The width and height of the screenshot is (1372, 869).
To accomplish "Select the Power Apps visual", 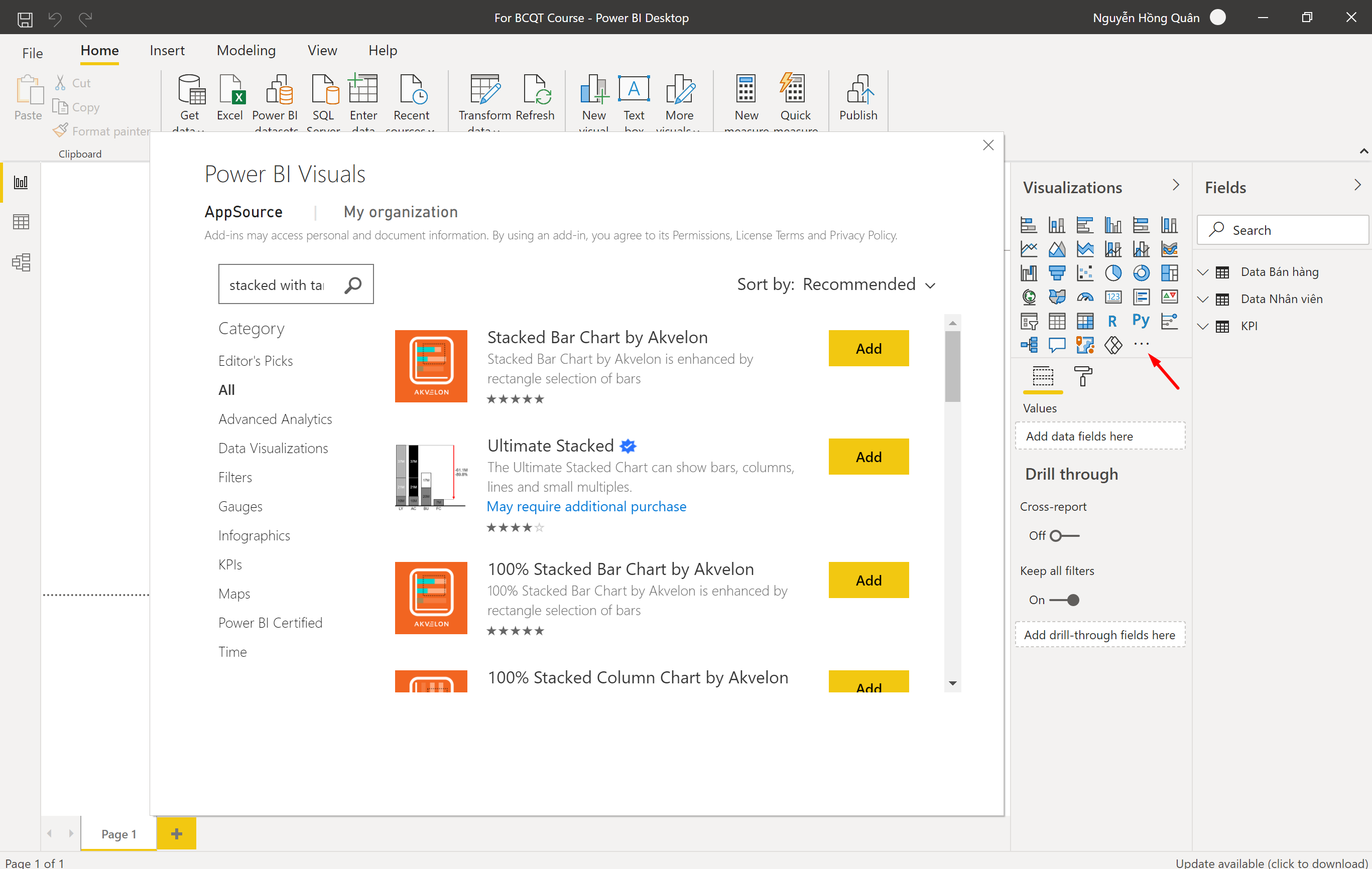I will (x=1113, y=345).
